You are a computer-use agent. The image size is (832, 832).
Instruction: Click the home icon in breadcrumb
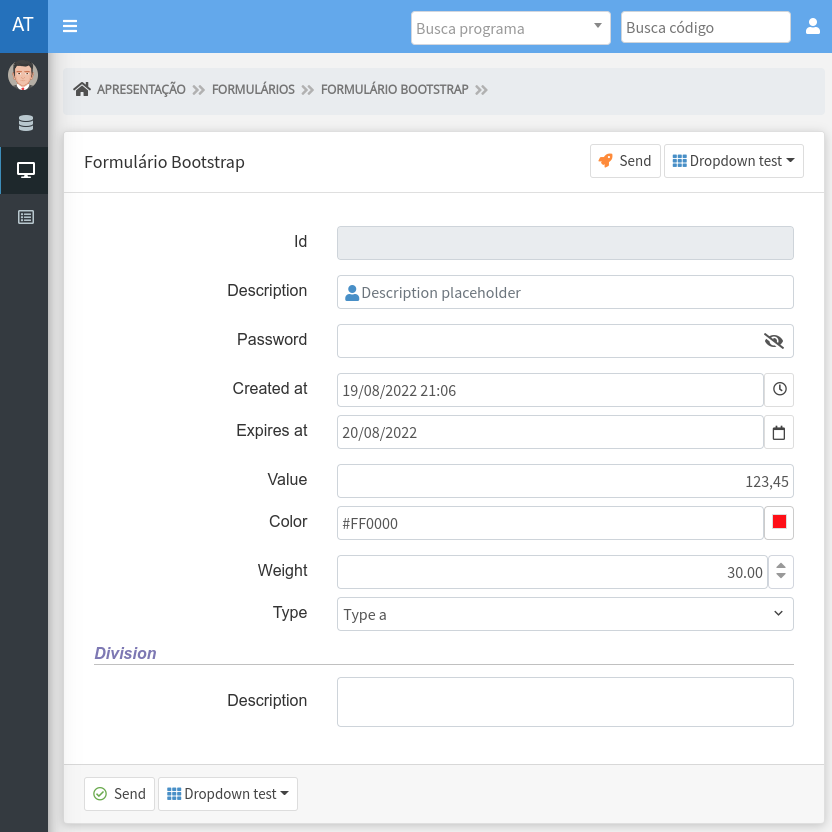pos(82,90)
